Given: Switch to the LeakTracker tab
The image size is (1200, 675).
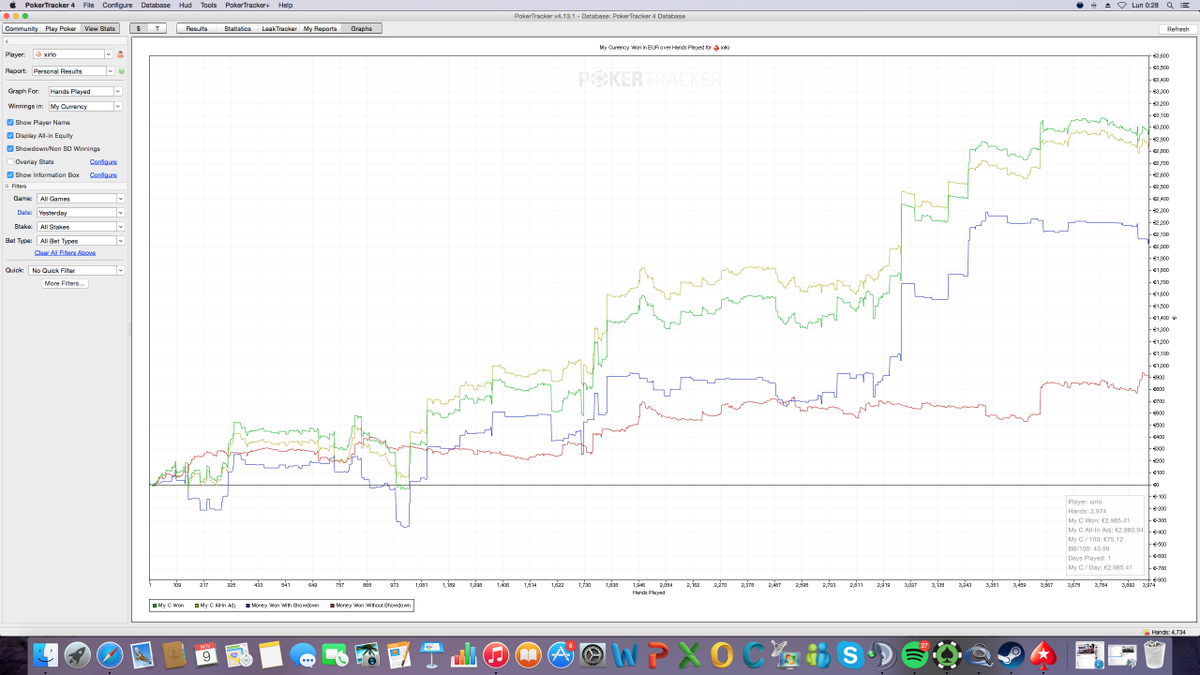Looking at the screenshot, I should coord(279,29).
